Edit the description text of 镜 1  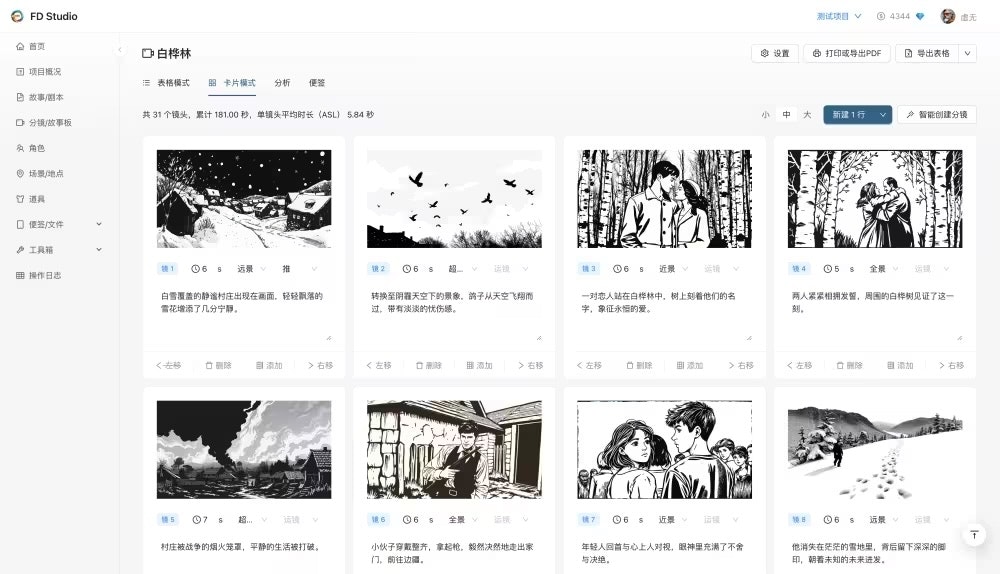(244, 314)
